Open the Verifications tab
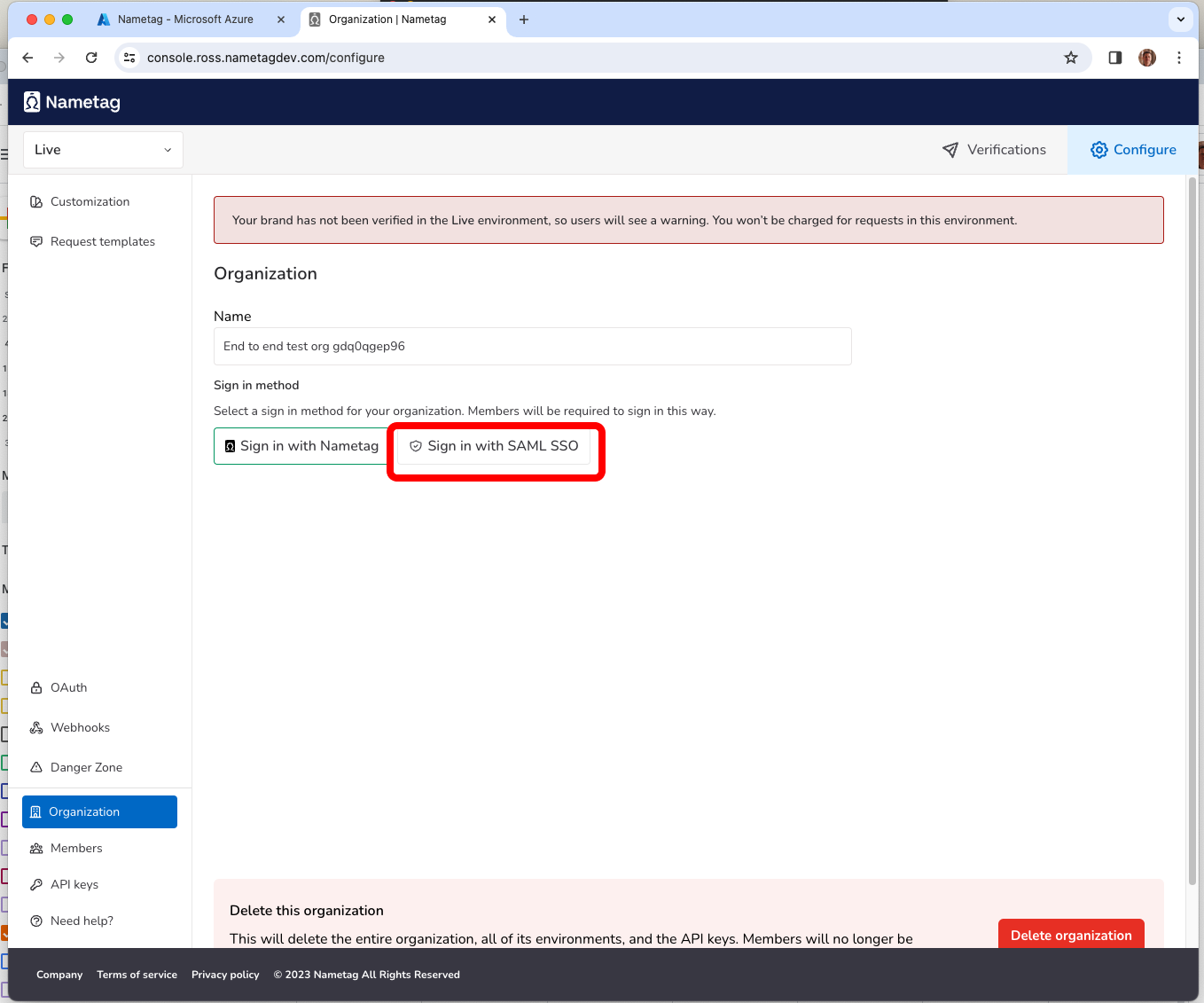 [x=994, y=150]
